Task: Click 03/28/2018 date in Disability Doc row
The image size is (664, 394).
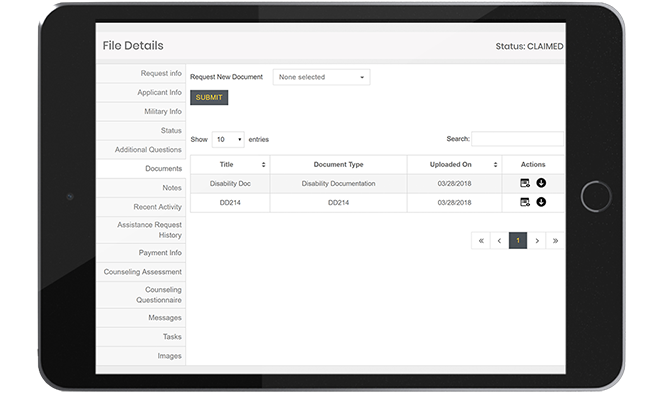Action: (454, 183)
